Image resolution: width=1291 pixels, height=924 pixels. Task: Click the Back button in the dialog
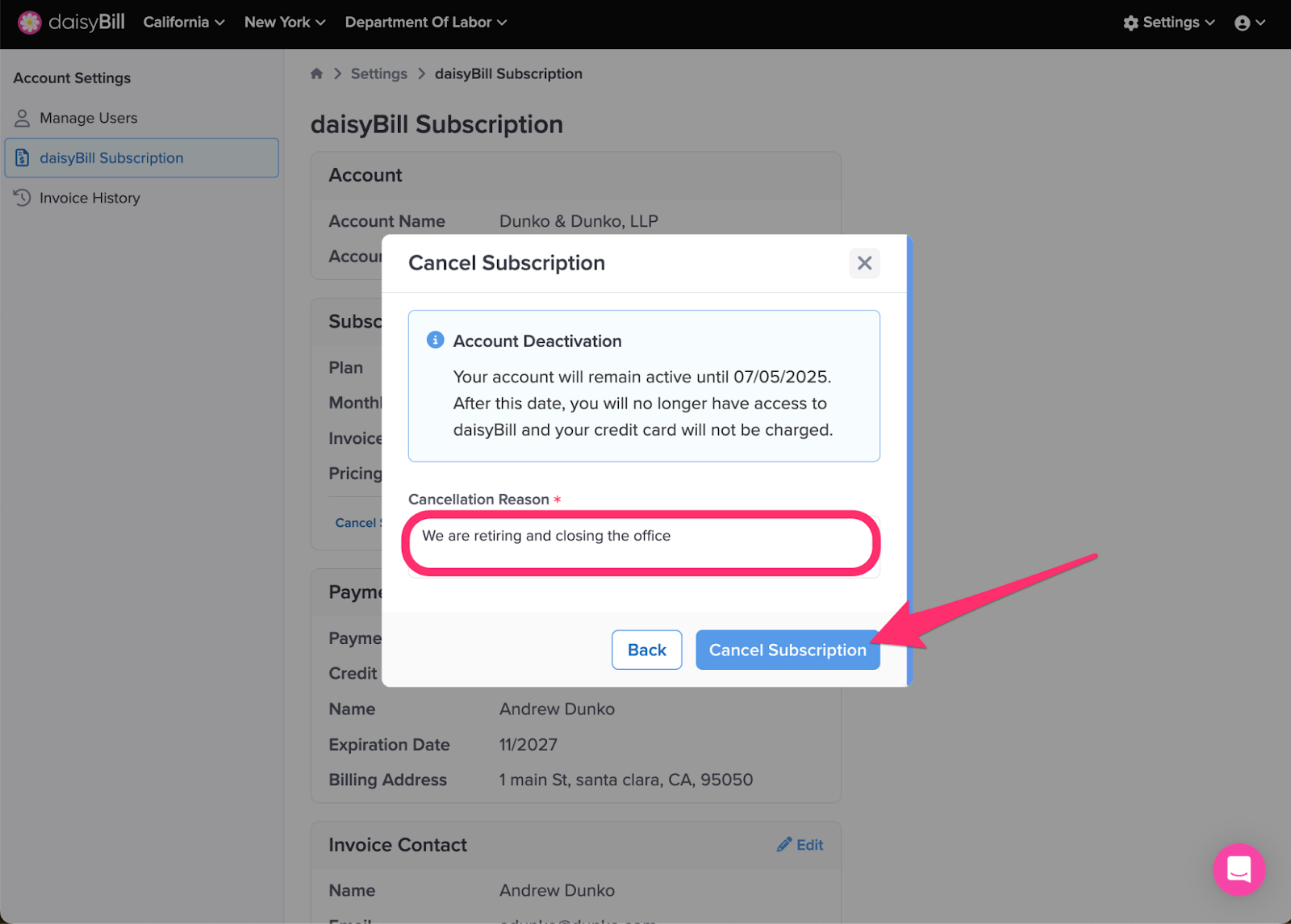(646, 650)
